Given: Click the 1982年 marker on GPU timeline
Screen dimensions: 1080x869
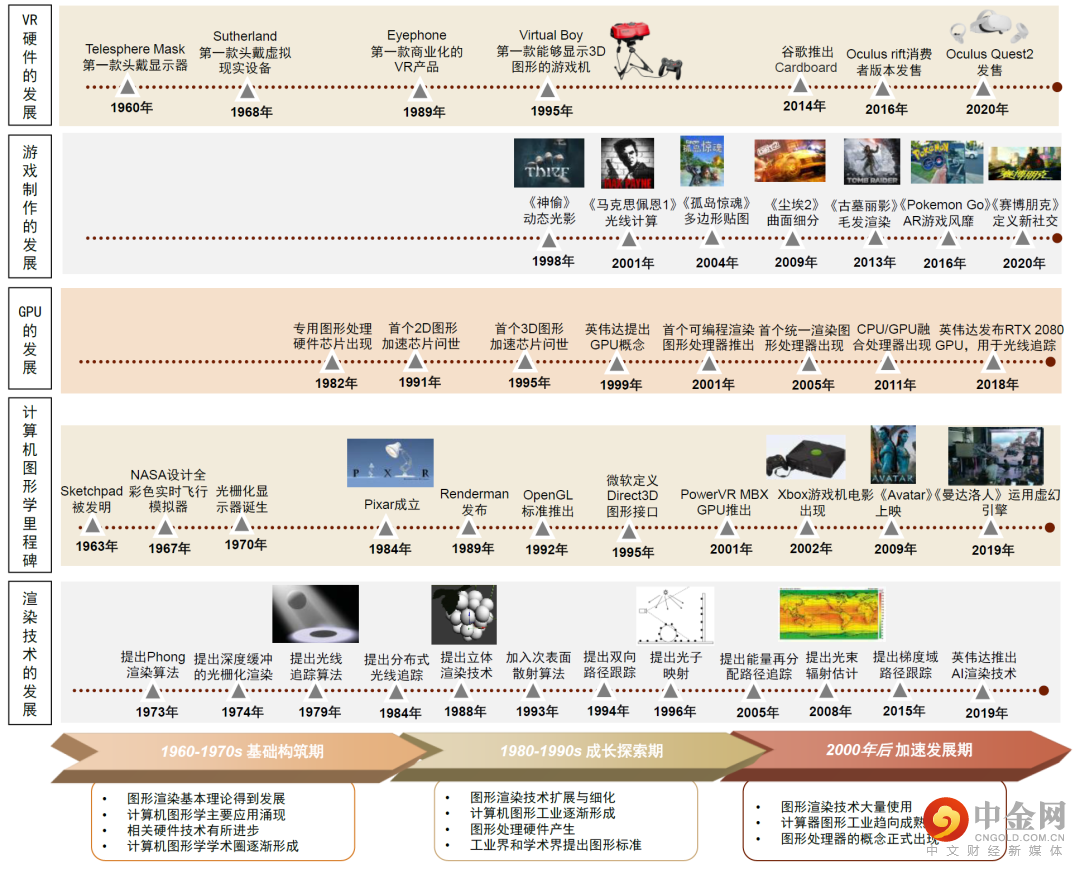Looking at the screenshot, I should coord(333,362).
